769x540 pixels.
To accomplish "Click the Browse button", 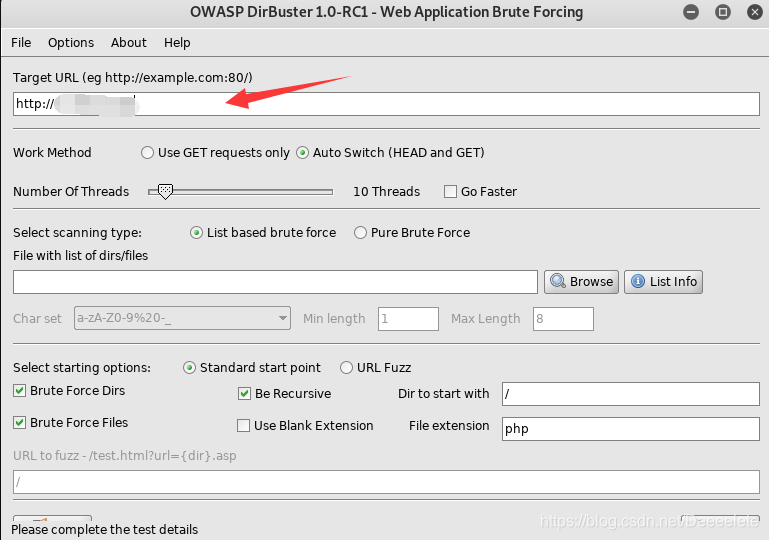I will coord(581,282).
